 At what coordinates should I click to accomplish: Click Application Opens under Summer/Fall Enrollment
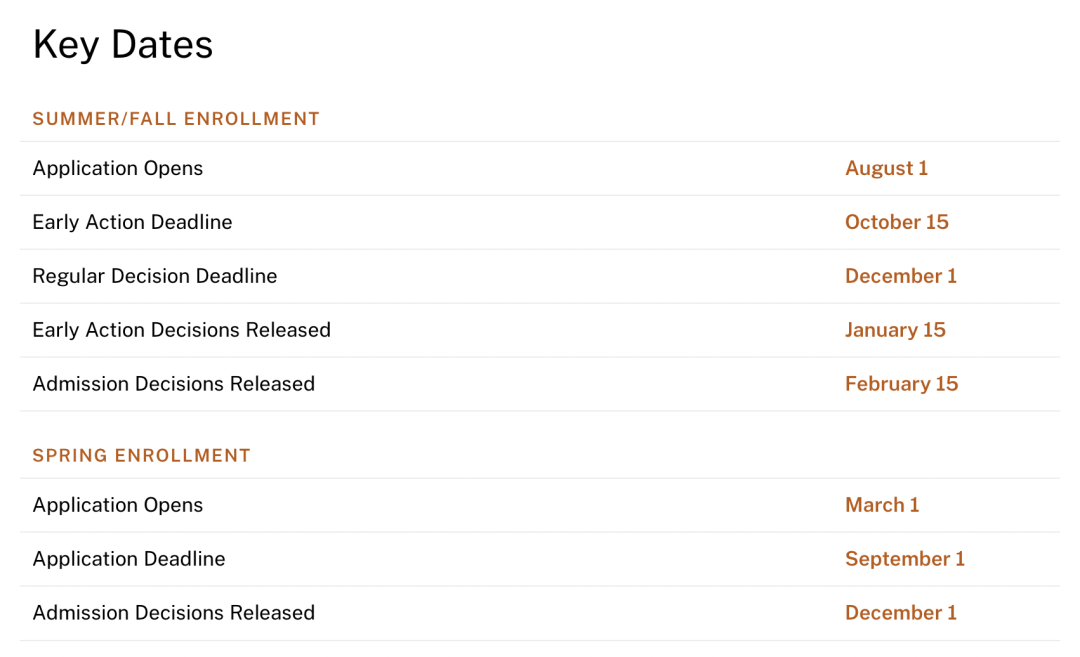point(118,169)
